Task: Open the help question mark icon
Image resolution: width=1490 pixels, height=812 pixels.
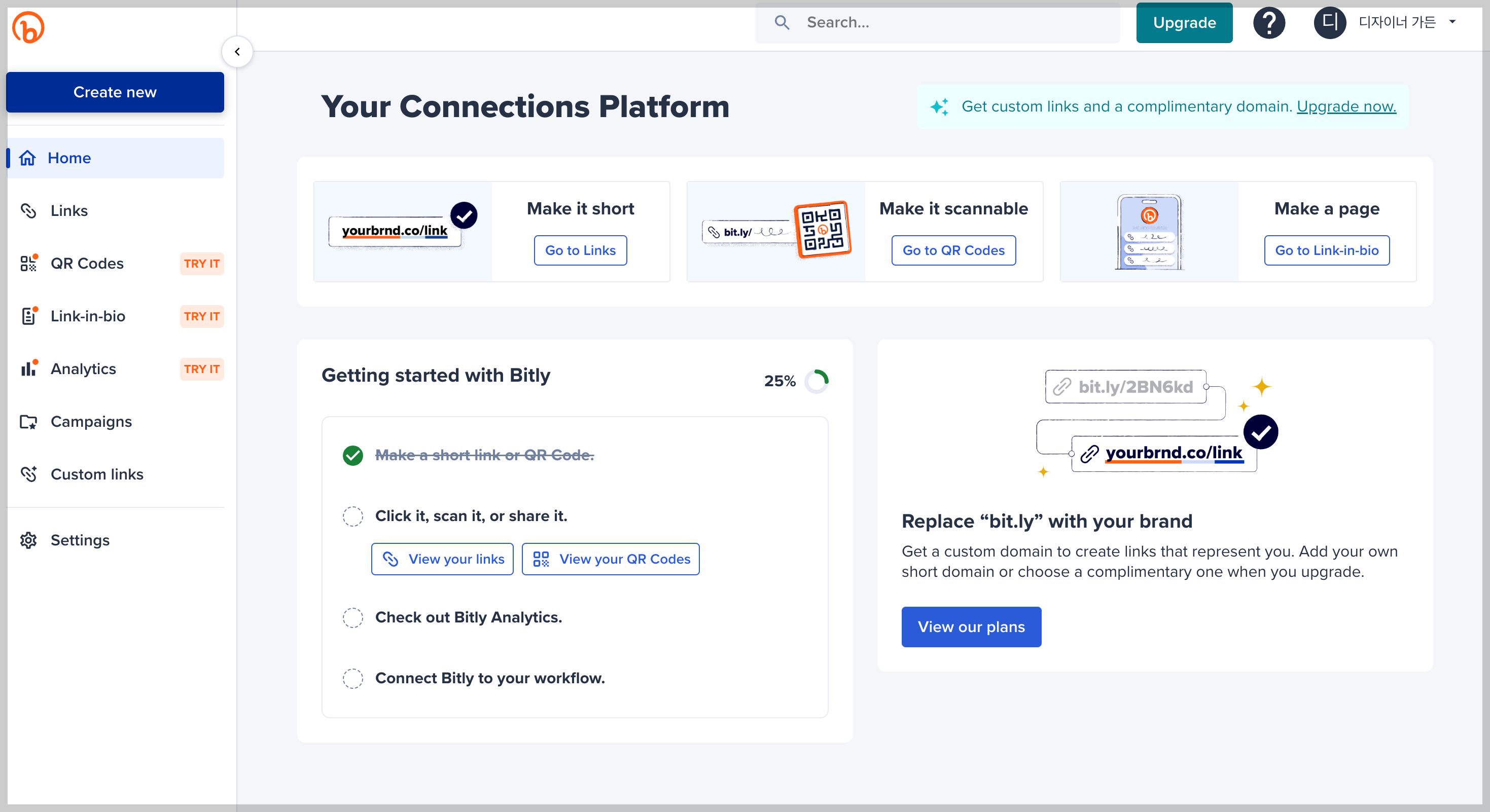Action: point(1268,23)
